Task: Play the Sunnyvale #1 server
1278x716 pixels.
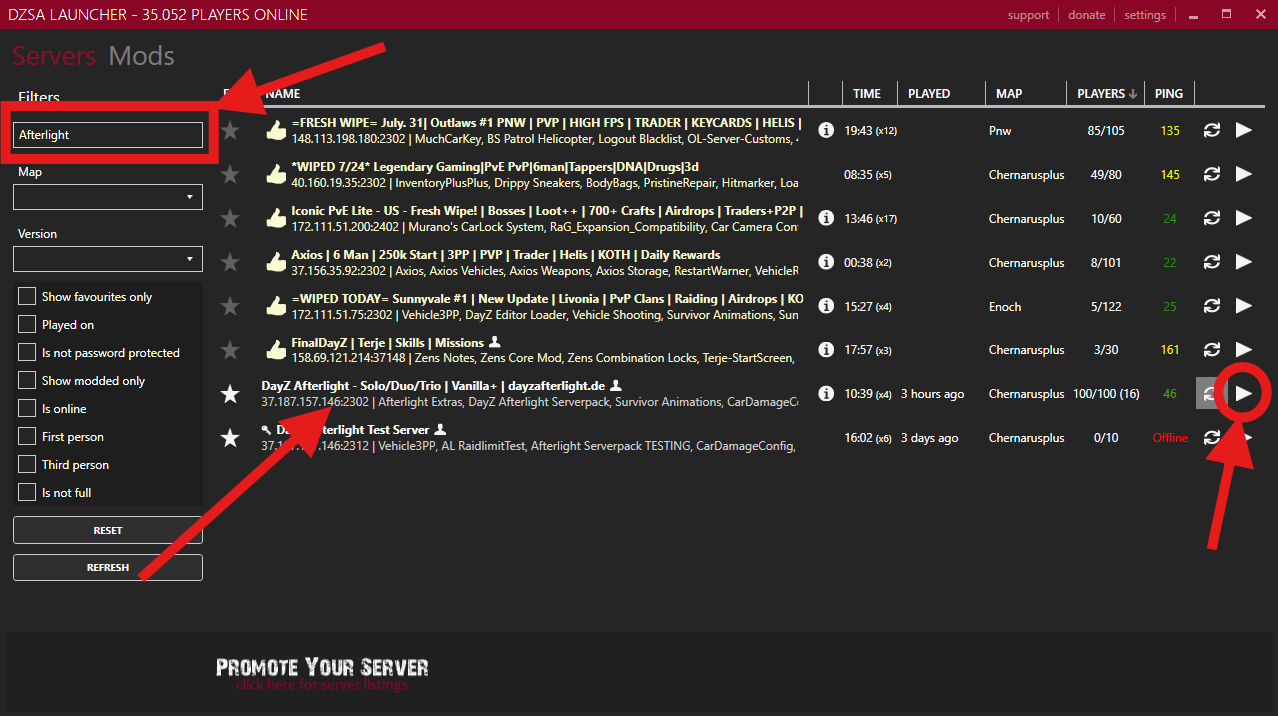Action: 1243,306
